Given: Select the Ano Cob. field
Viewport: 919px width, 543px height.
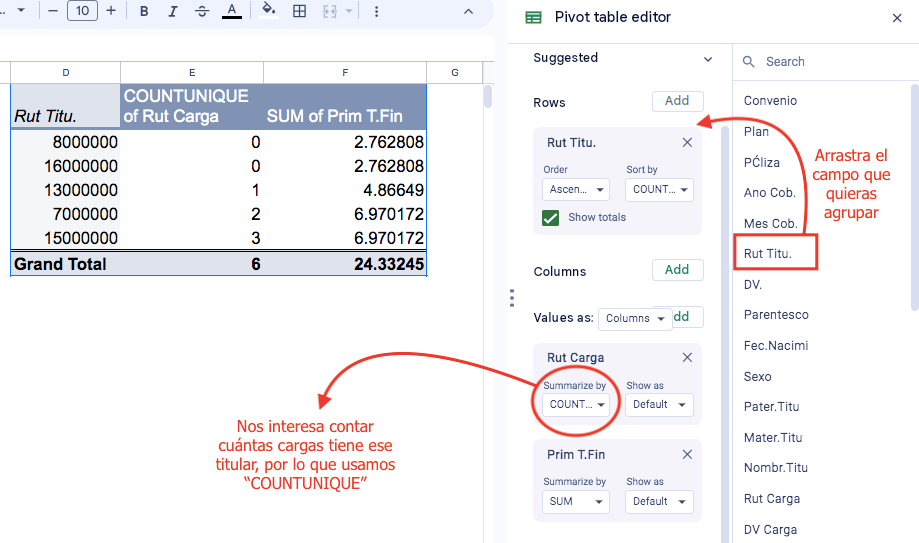Looking at the screenshot, I should 770,193.
